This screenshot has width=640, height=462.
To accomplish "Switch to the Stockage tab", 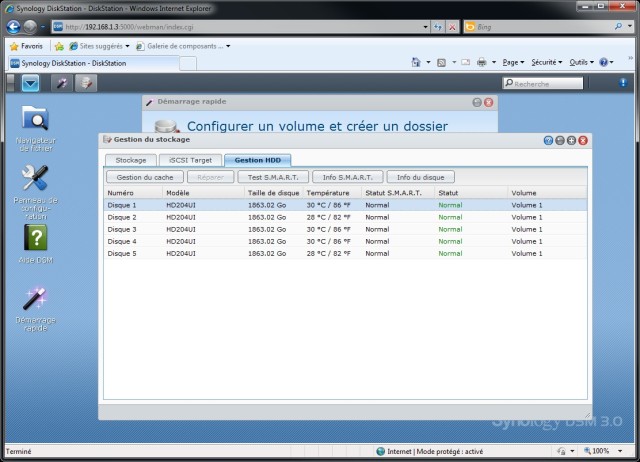I will (131, 160).
